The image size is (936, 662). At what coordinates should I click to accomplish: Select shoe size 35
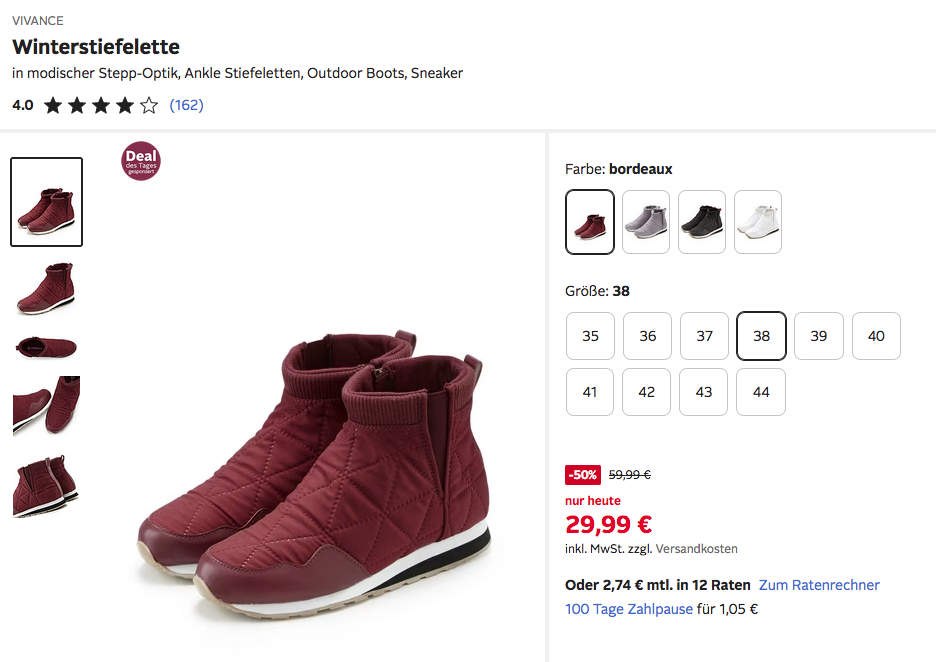tap(590, 336)
